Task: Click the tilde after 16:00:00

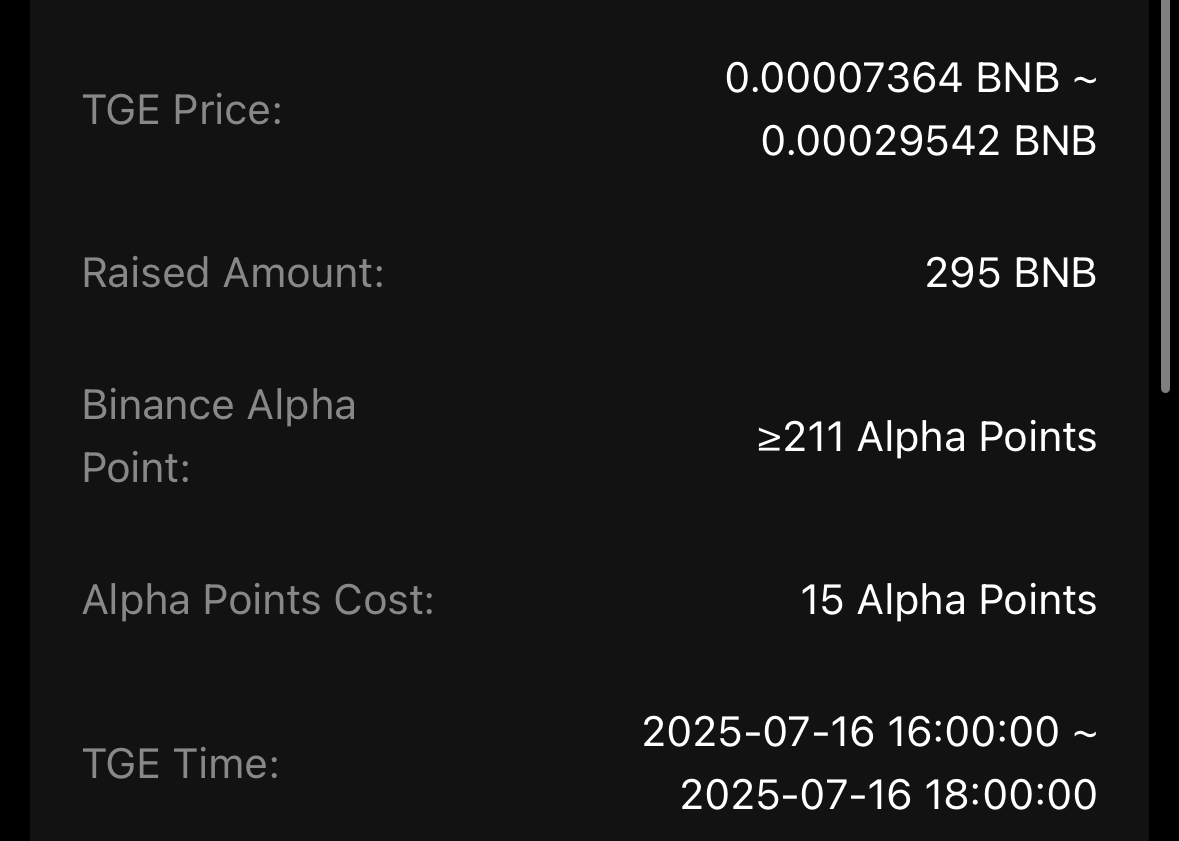Action: click(x=1084, y=733)
